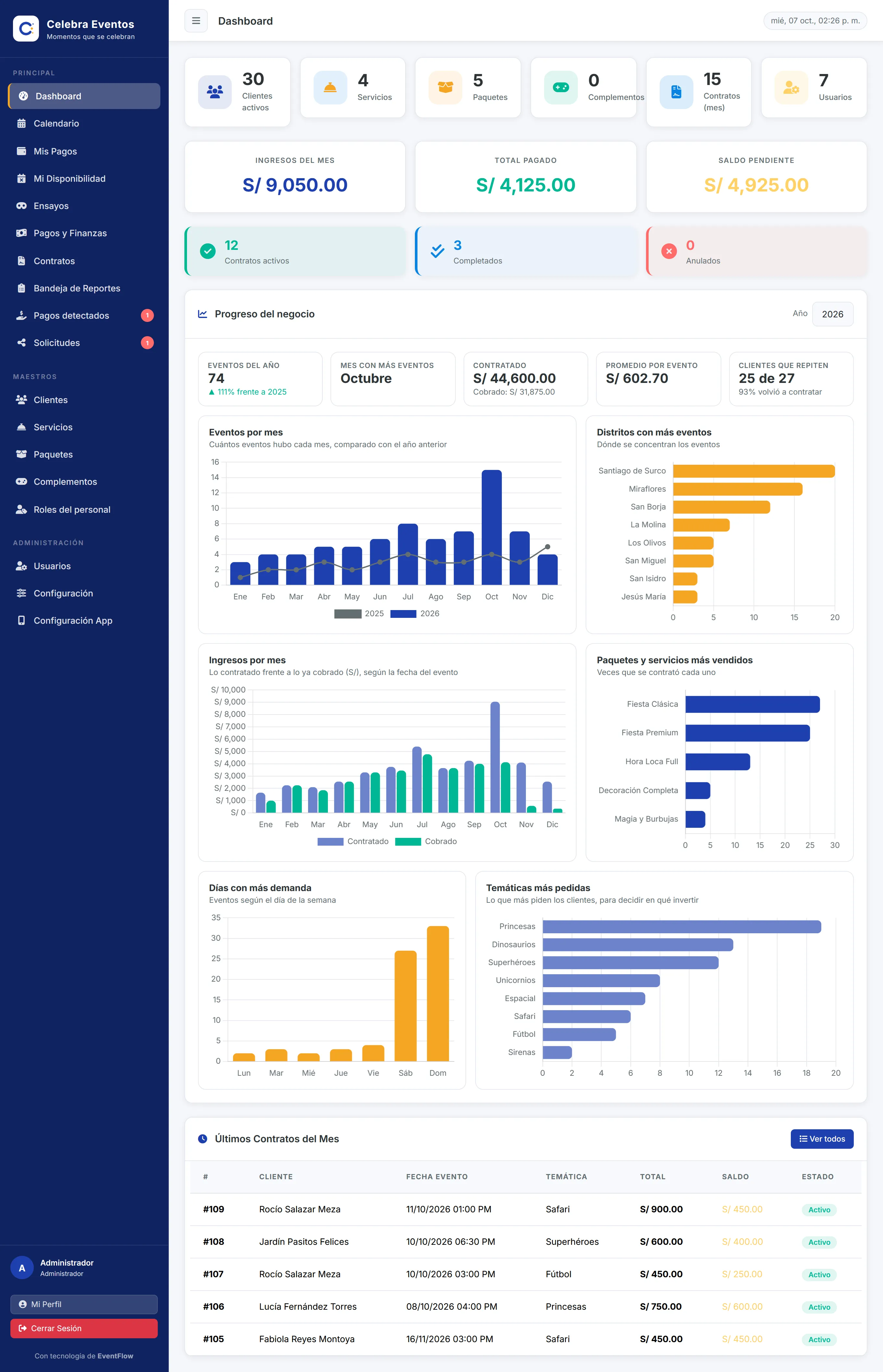Viewport: 883px width, 1372px height.
Task: Click the Usuarios gear-person icon card
Action: point(791,88)
